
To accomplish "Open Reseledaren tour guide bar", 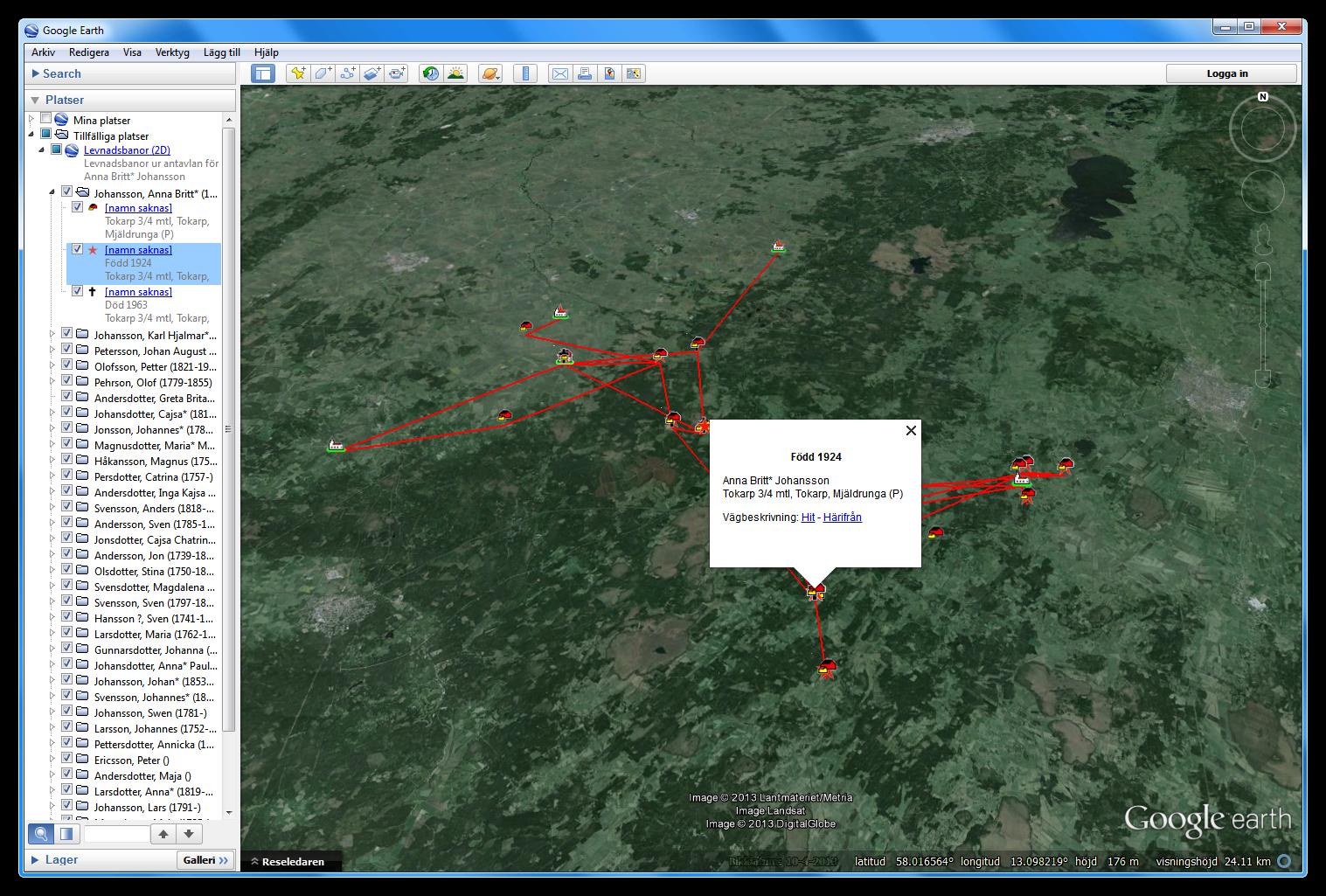I will pos(292,862).
